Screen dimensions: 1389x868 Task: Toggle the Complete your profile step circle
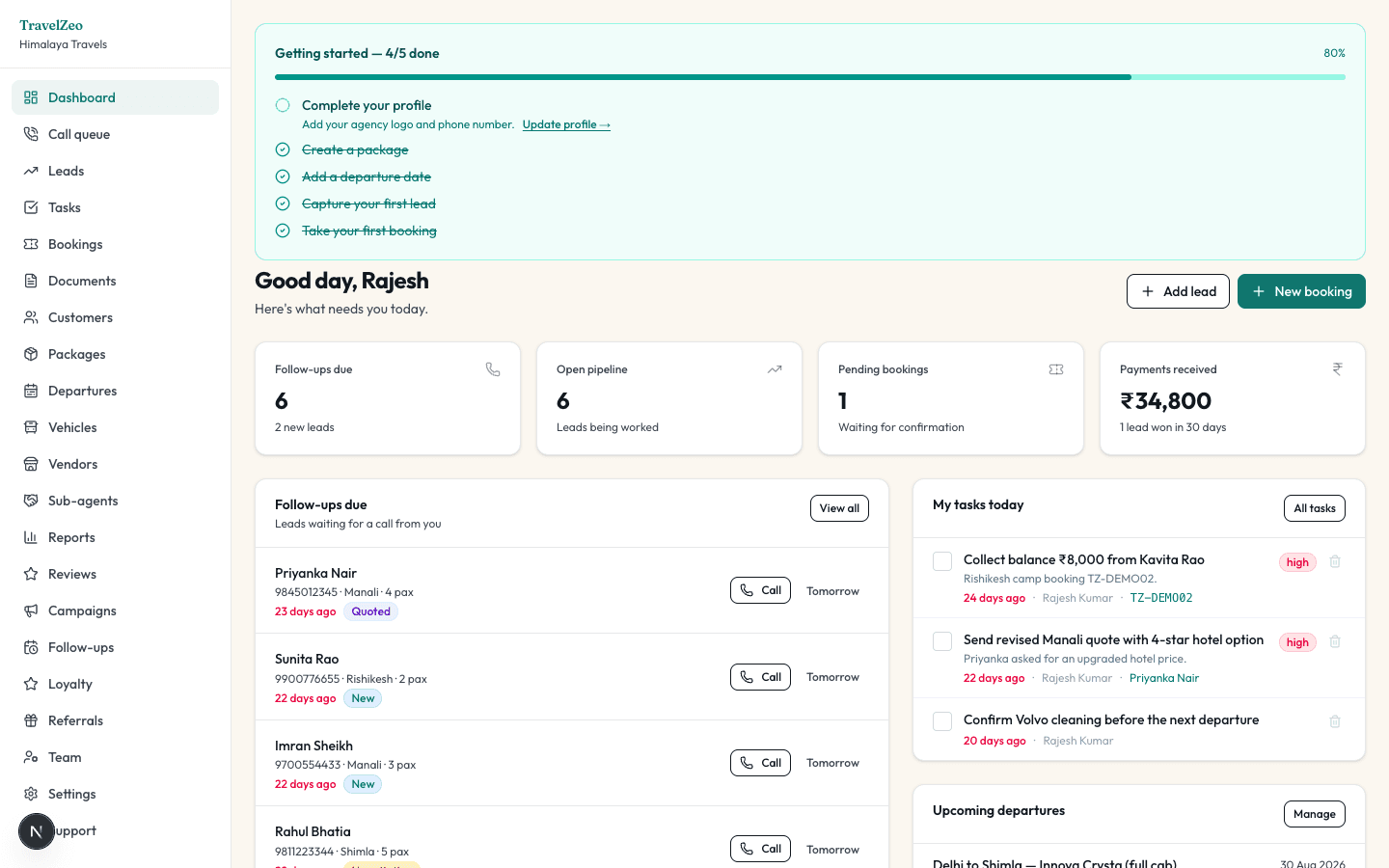[x=283, y=105]
